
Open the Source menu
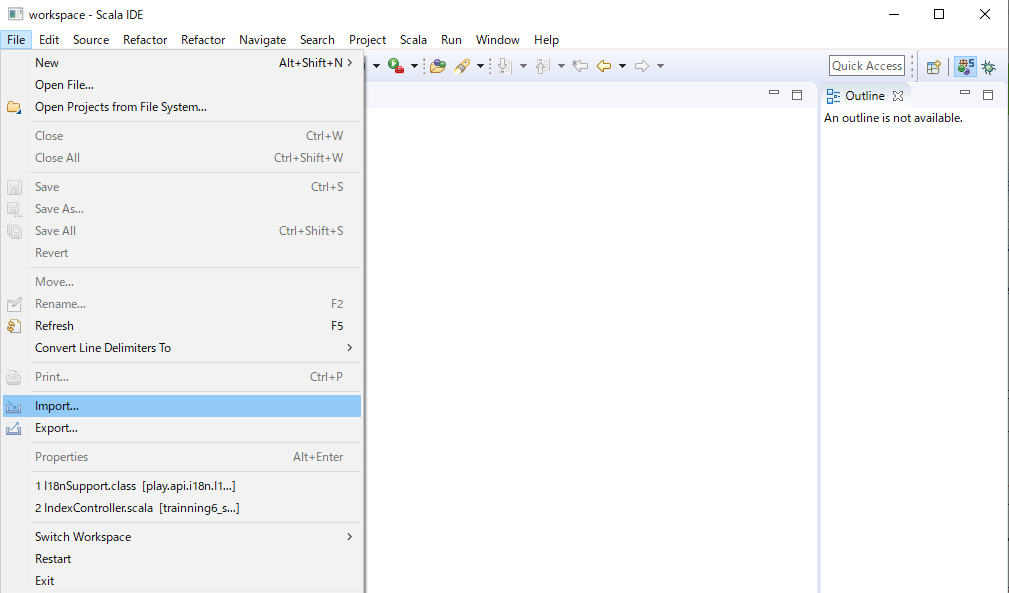91,40
